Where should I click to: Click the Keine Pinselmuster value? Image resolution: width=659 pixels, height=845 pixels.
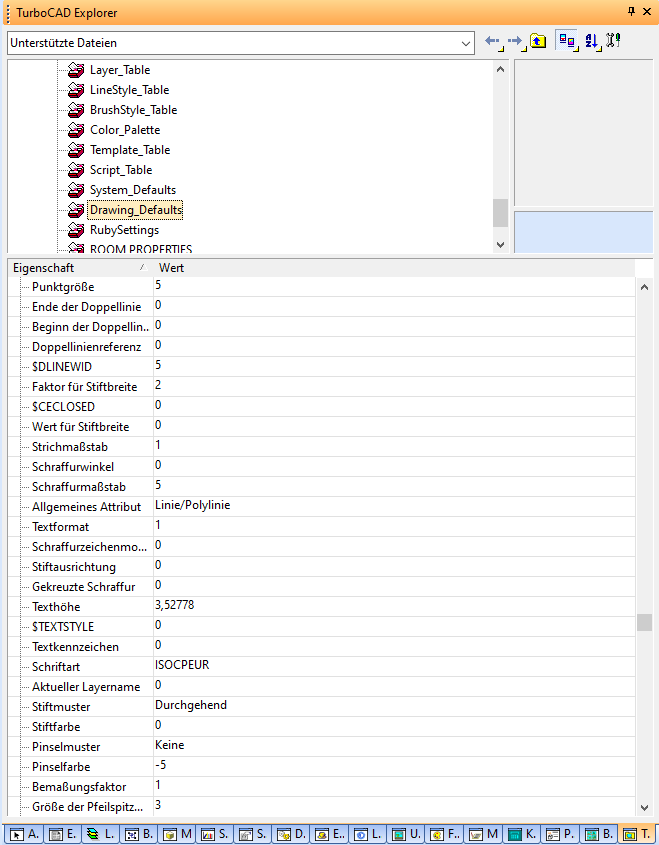coord(170,745)
